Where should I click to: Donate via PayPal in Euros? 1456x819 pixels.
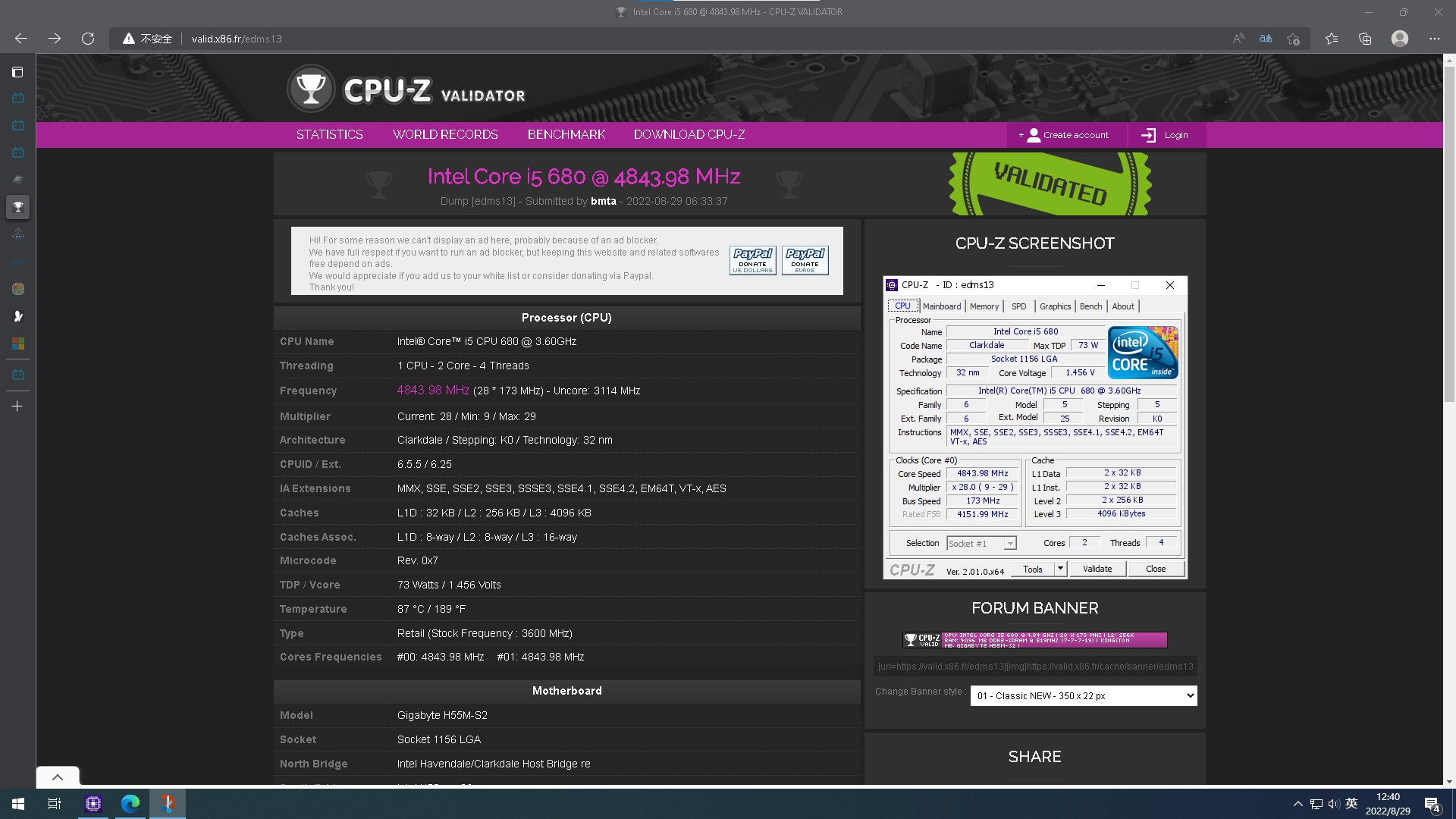point(805,260)
